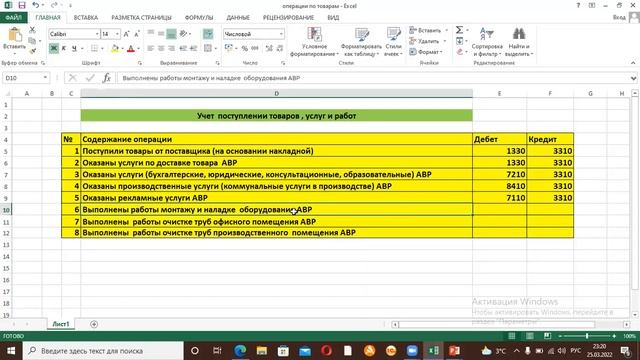The height and width of the screenshot is (360, 640).
Task: Click the yellow Fill Color bucket swatch
Action: click(x=115, y=49)
